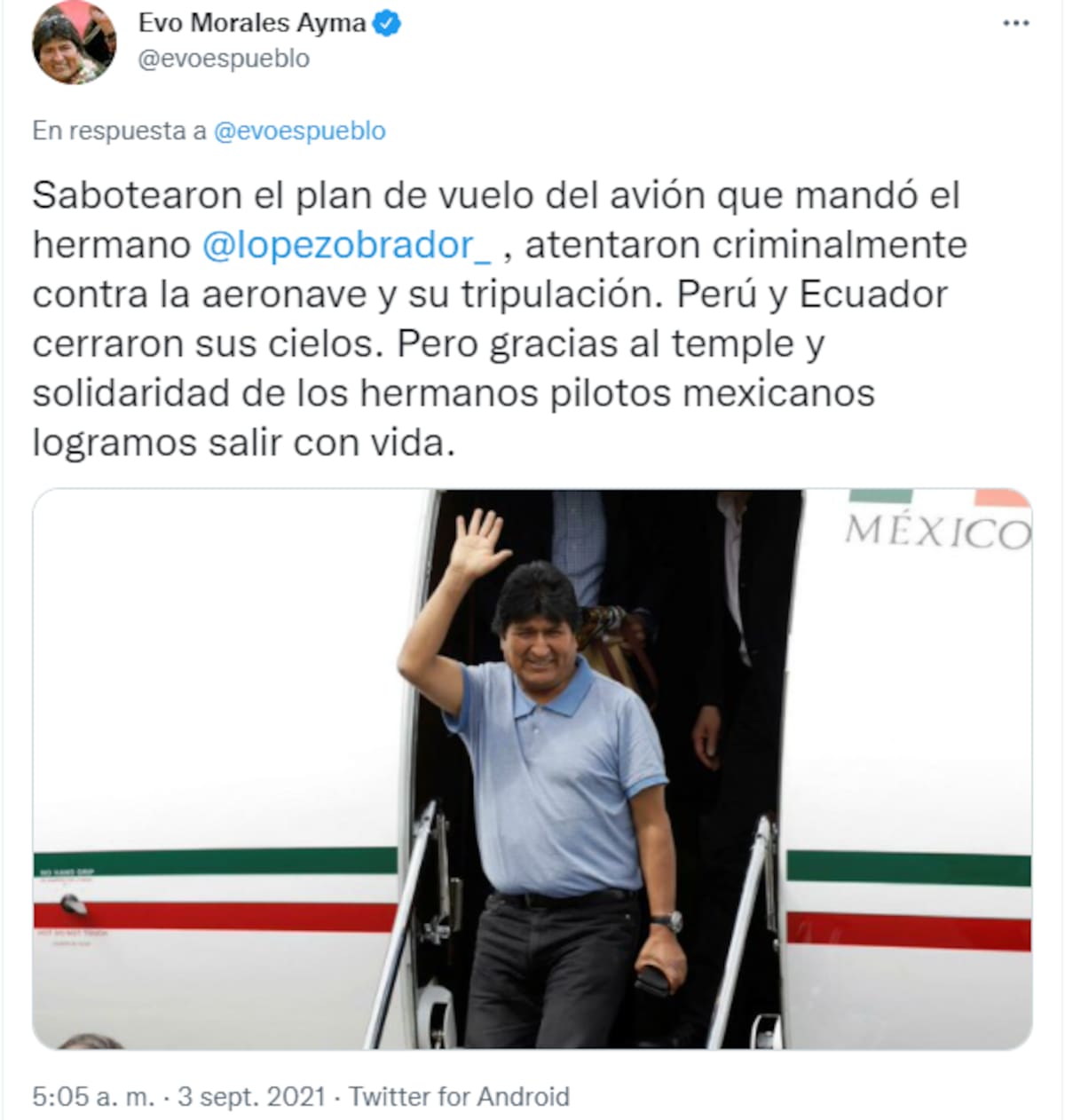Open the @lopezobrador_ mention link
The height and width of the screenshot is (1120, 1065).
coord(346,245)
